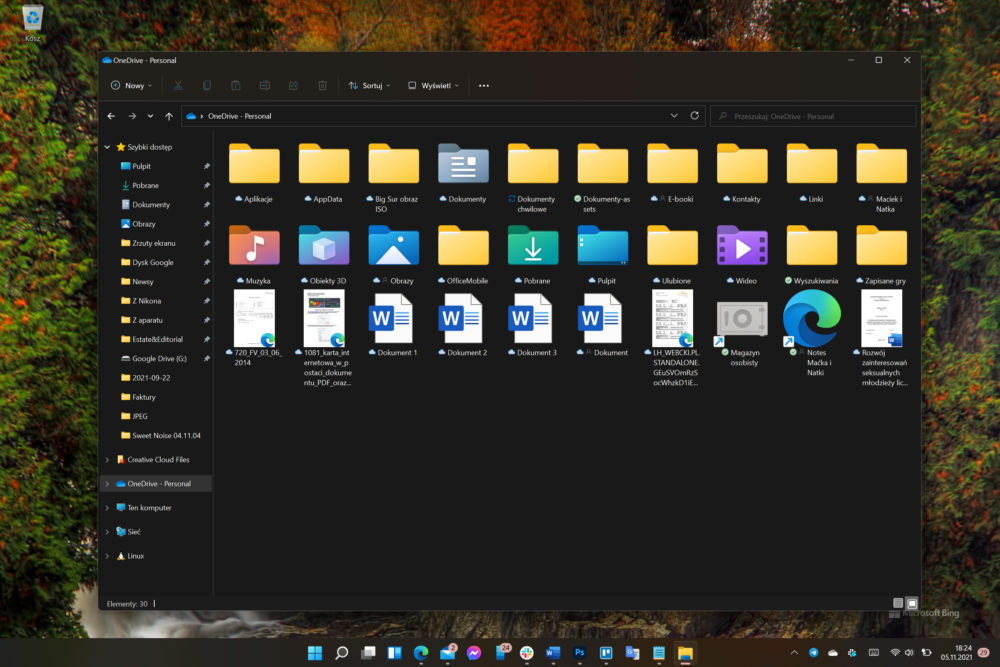Click the Delete trash icon in the toolbar
The image size is (1000, 667).
pos(323,85)
